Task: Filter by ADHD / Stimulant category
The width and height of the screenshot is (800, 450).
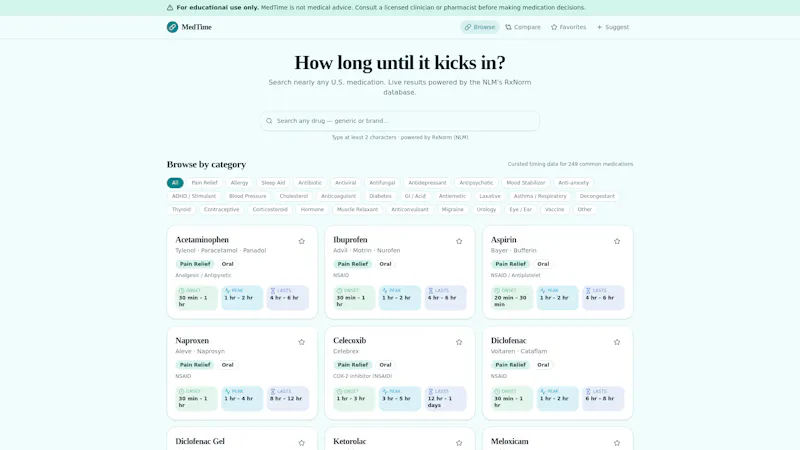Action: 194,196
